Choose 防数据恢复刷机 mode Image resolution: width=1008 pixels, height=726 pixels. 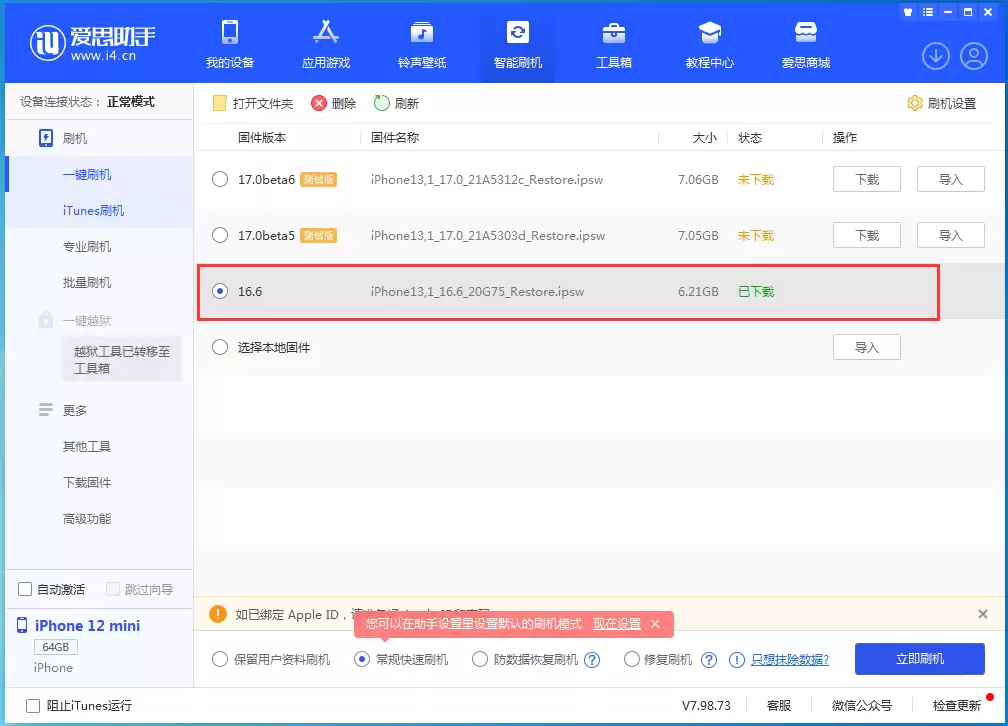(x=480, y=659)
